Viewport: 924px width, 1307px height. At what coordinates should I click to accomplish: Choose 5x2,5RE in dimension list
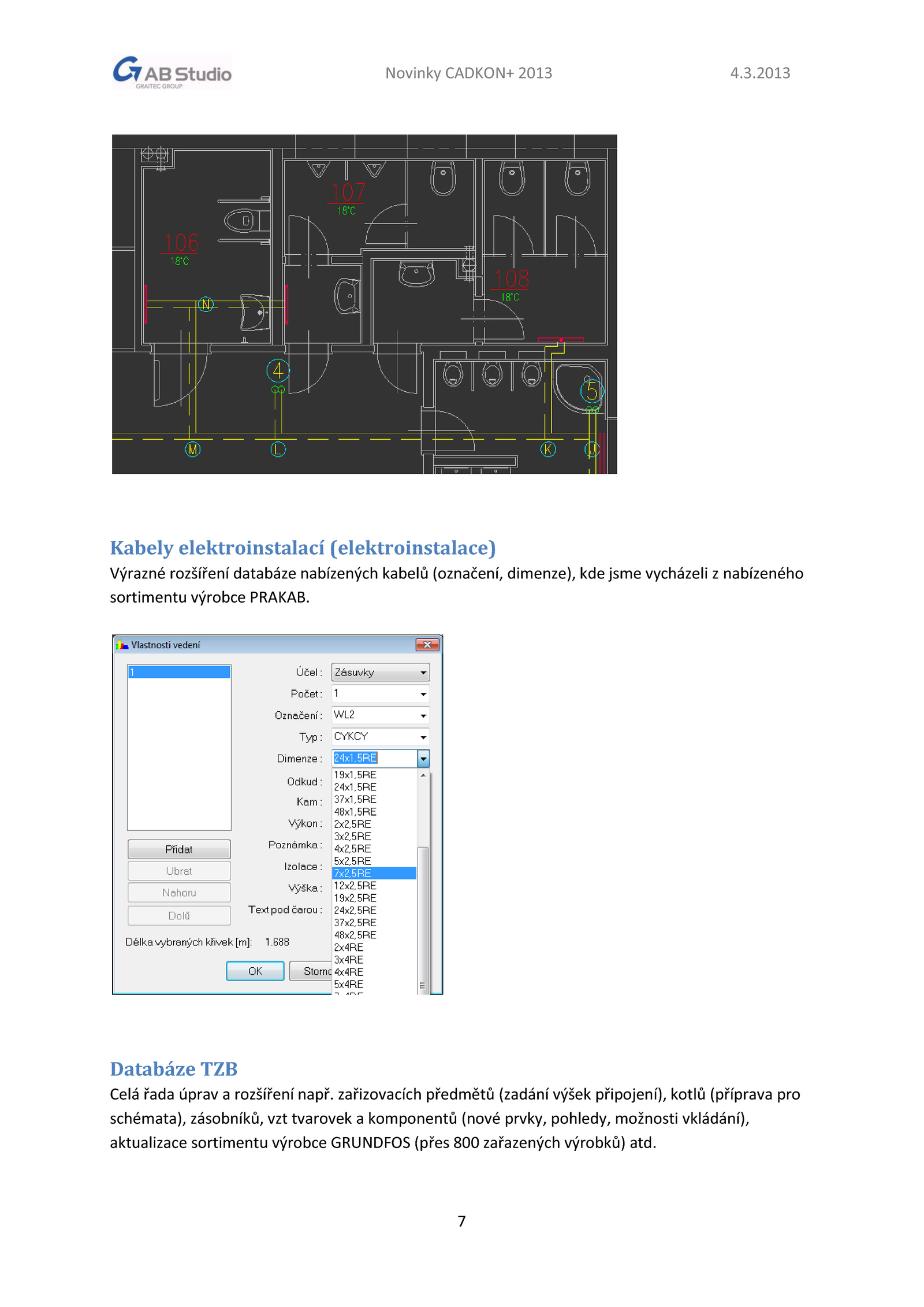(374, 861)
